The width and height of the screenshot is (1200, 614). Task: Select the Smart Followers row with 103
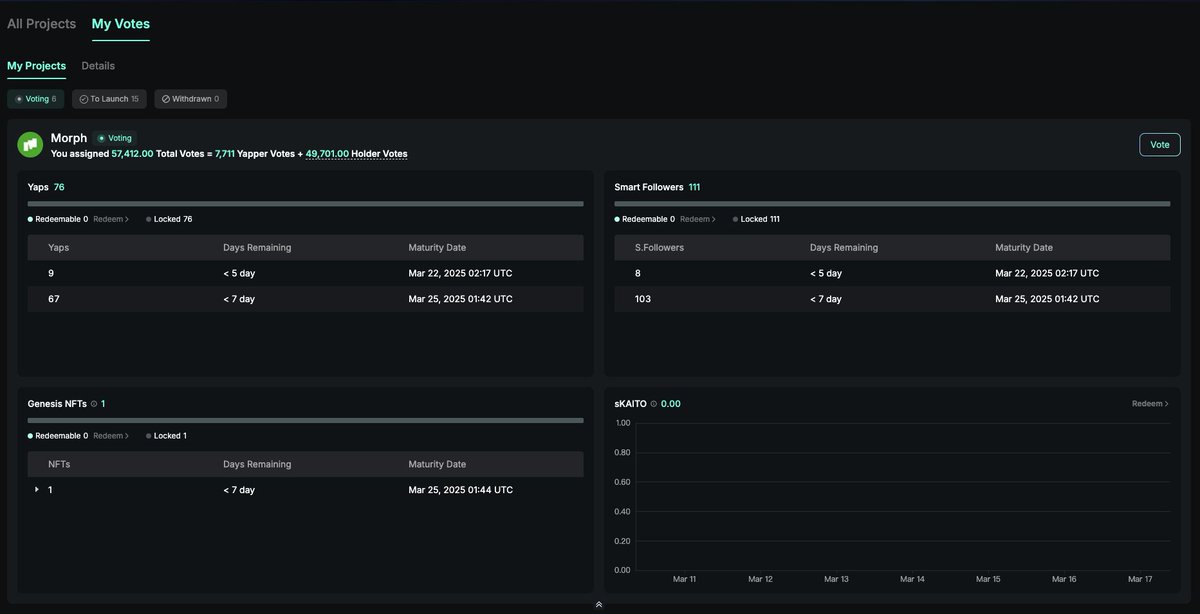click(892, 299)
